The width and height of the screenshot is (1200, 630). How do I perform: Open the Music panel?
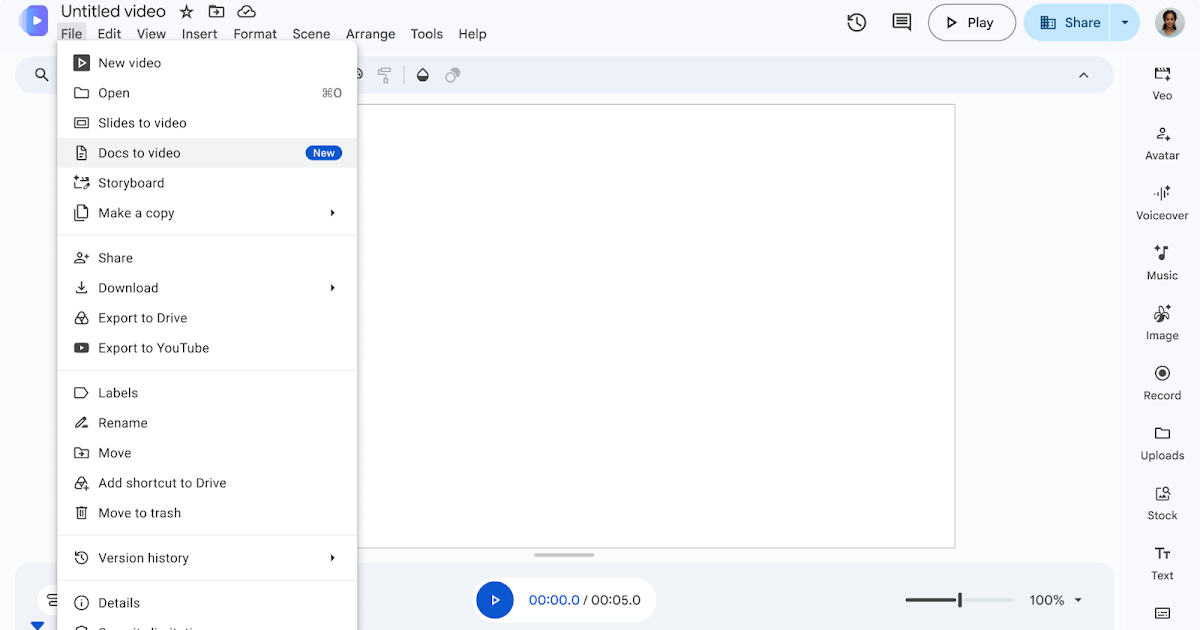click(1162, 263)
